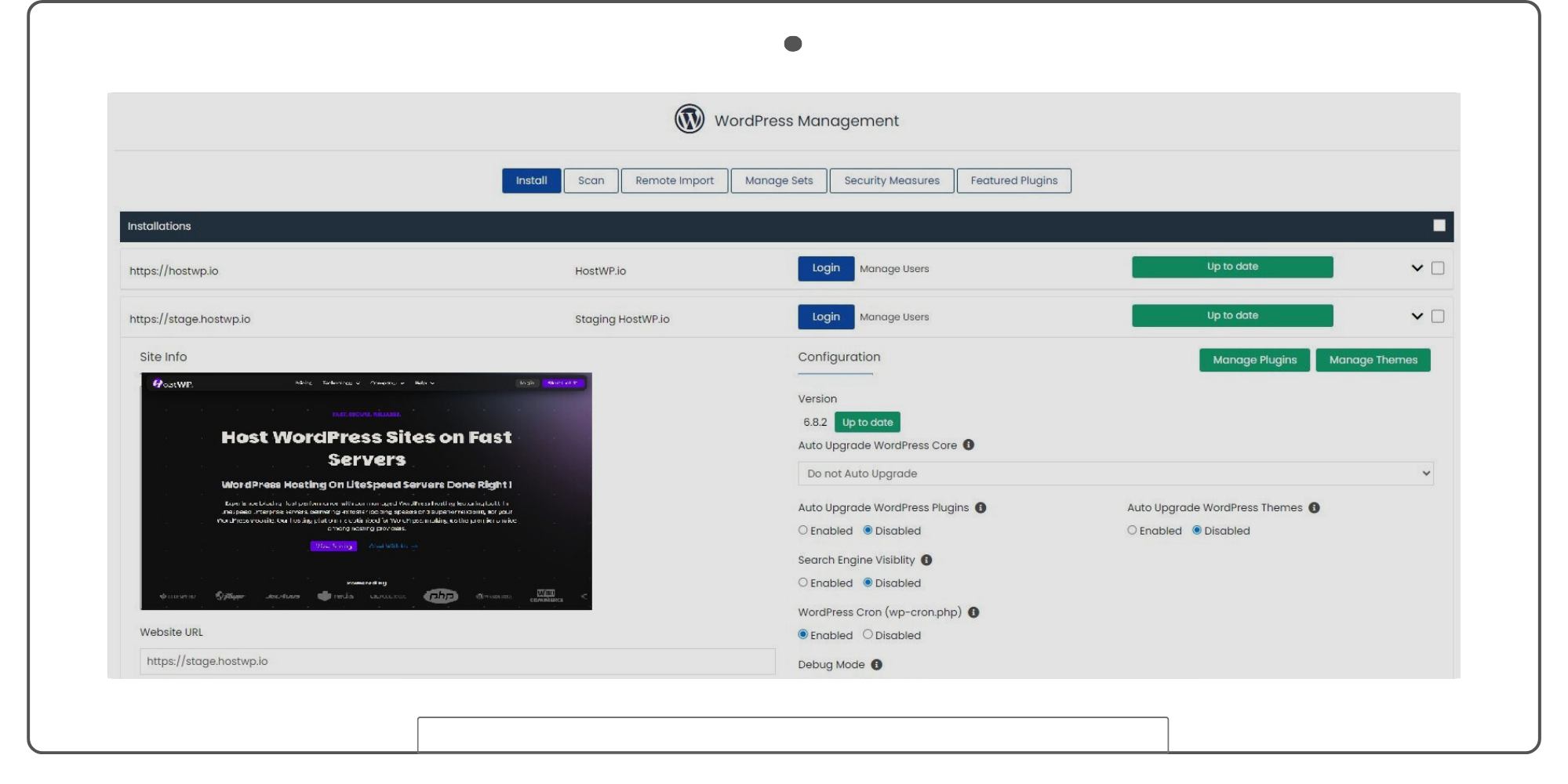This screenshot has width=1568, height=784.
Task: Open the Do not Auto Upgrade dropdown
Action: pyautogui.click(x=1115, y=474)
